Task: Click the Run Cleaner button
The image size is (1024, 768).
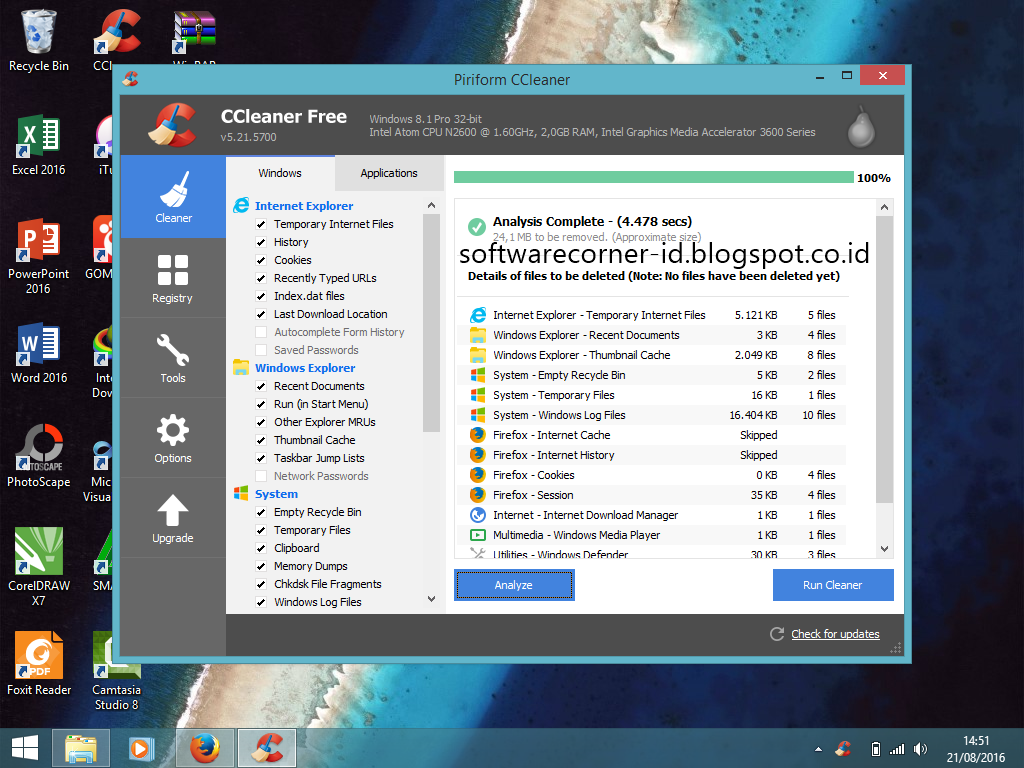Action: [x=833, y=585]
